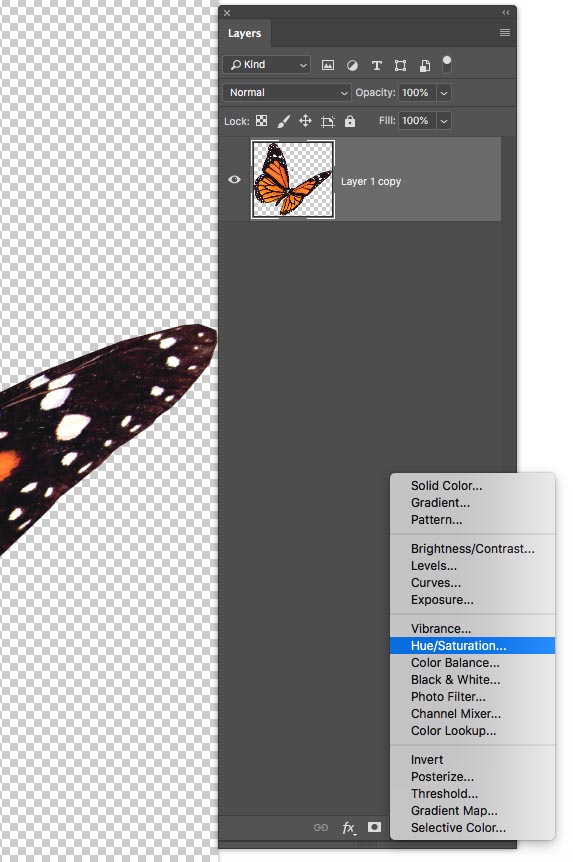Filter for type layers icon
The width and height of the screenshot is (573, 862).
point(377,65)
